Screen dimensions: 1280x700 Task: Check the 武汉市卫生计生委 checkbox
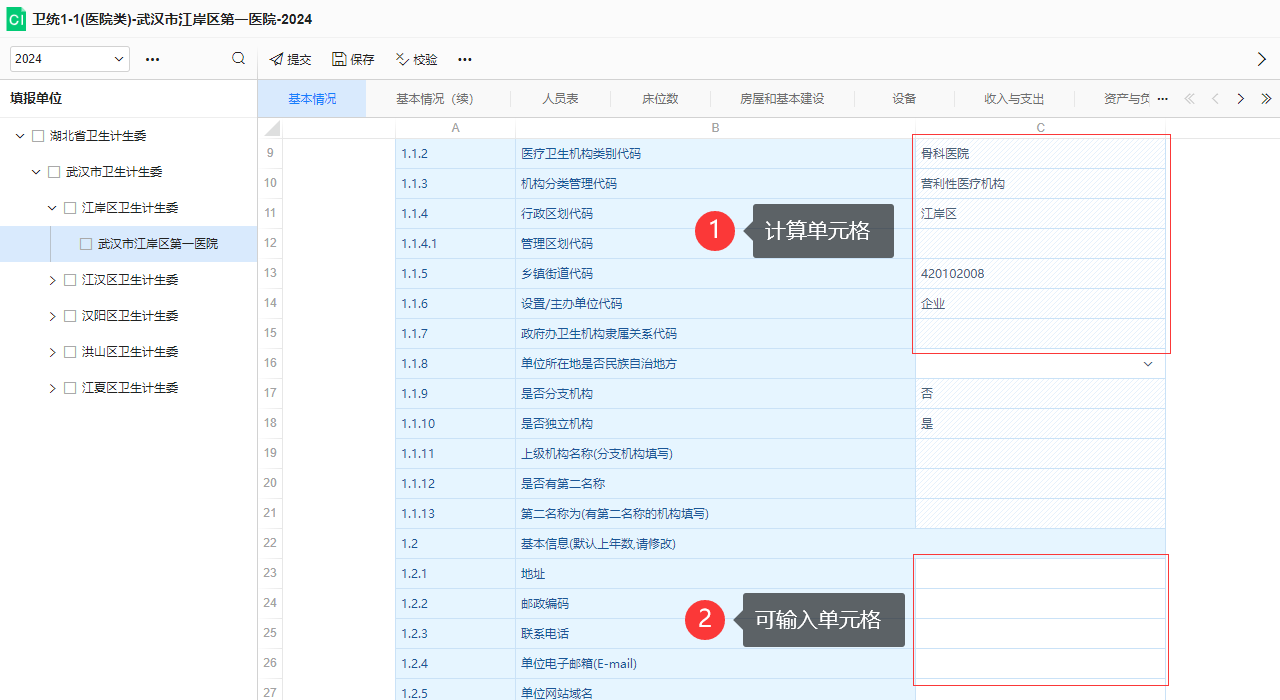54,171
